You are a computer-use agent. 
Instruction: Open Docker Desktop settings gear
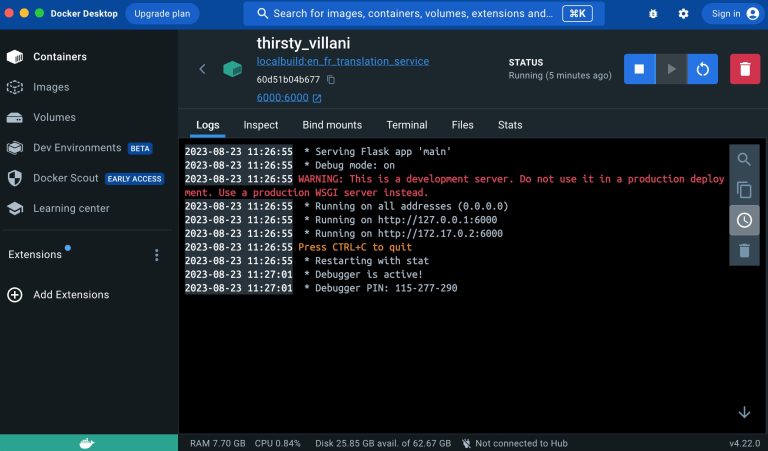coord(684,14)
